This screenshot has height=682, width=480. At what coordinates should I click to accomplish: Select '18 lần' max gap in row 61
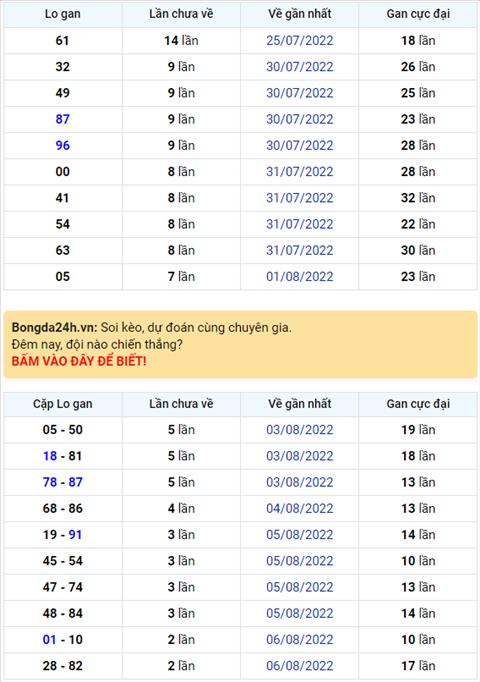pos(418,41)
